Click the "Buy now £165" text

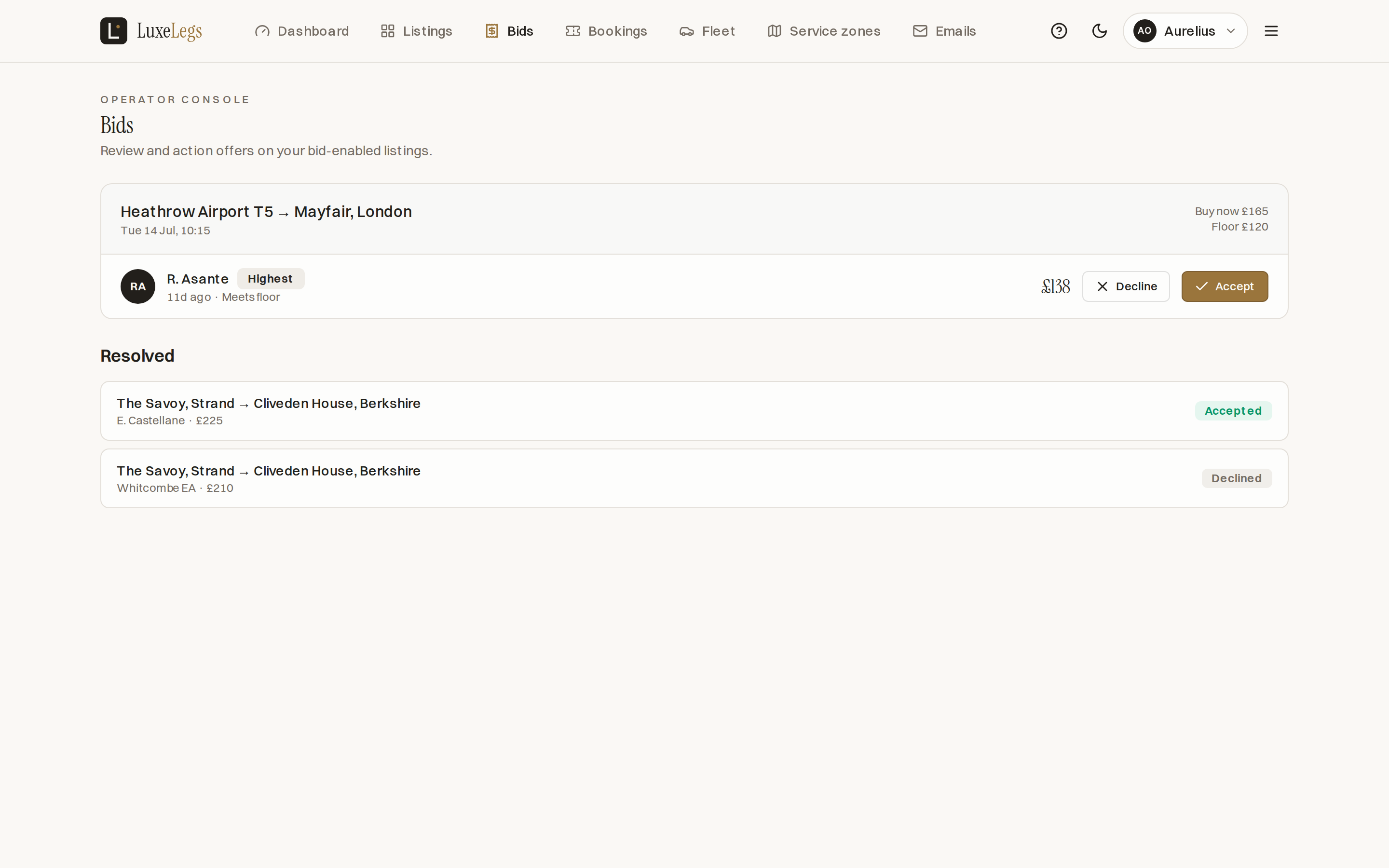coord(1231,211)
